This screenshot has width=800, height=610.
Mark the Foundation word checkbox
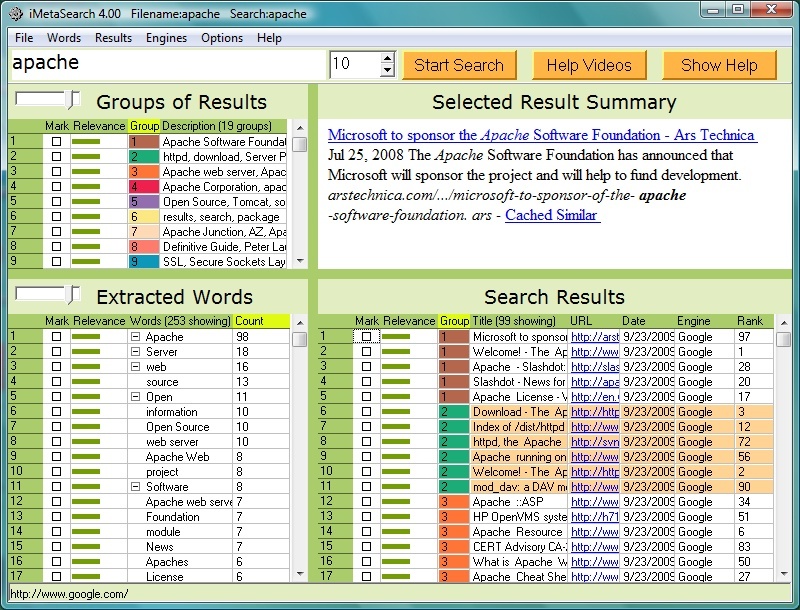pos(57,517)
